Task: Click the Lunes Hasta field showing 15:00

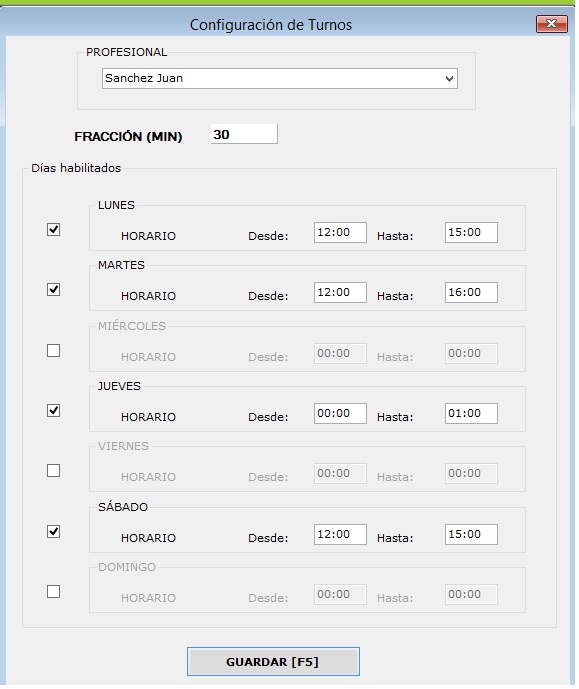Action: click(471, 232)
